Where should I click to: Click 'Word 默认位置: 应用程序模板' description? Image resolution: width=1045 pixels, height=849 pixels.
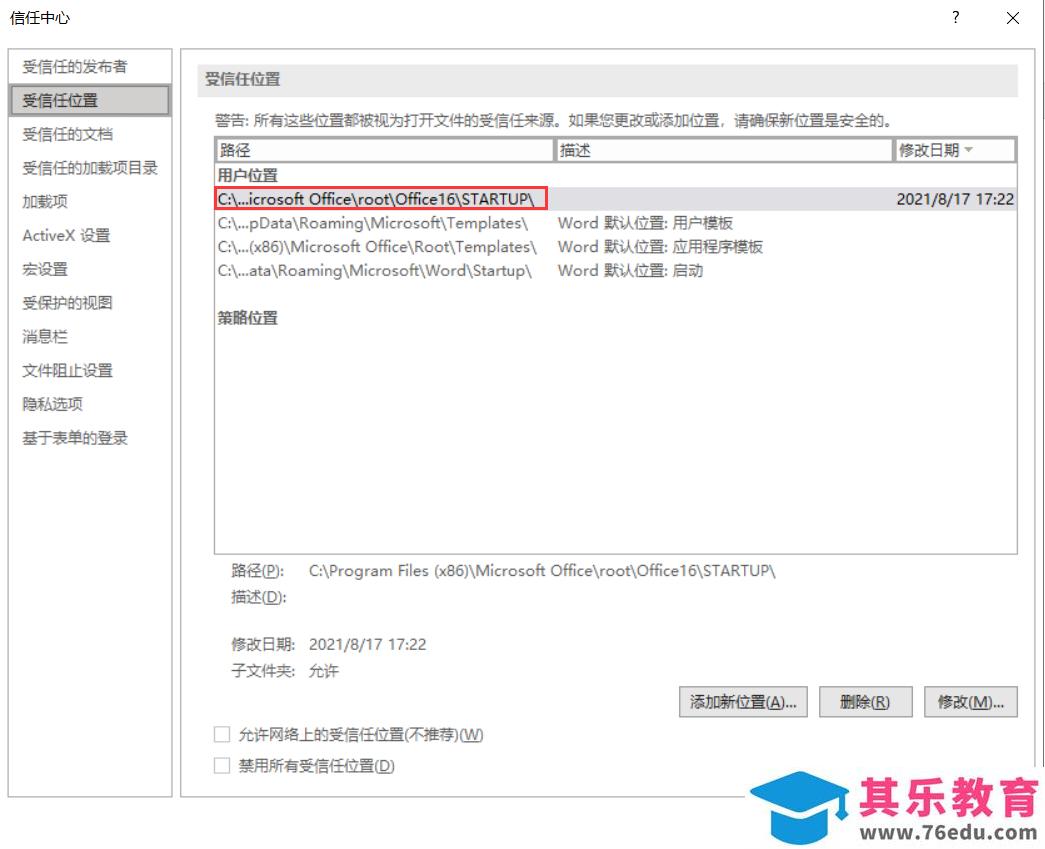click(x=660, y=247)
